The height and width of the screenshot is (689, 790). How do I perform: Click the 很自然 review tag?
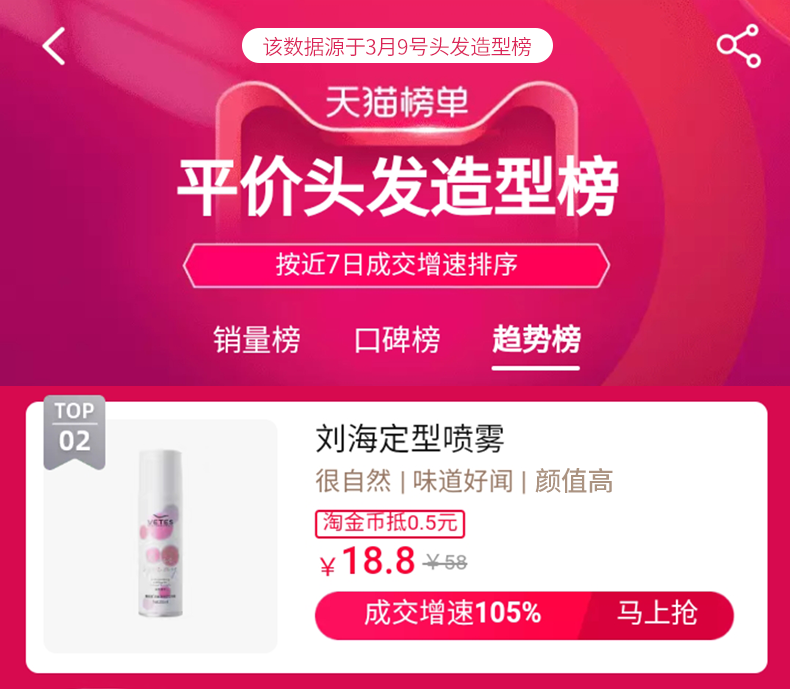tap(353, 481)
